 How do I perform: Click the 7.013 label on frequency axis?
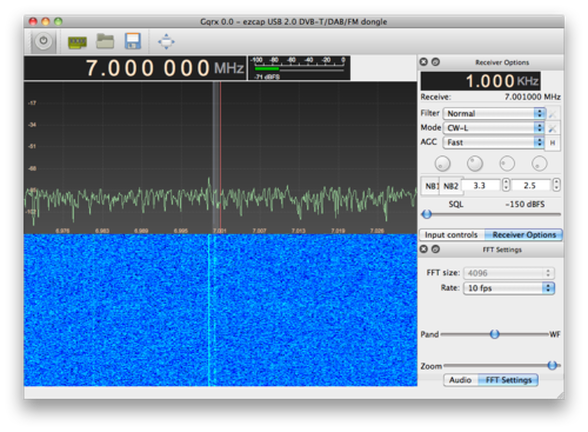point(298,230)
